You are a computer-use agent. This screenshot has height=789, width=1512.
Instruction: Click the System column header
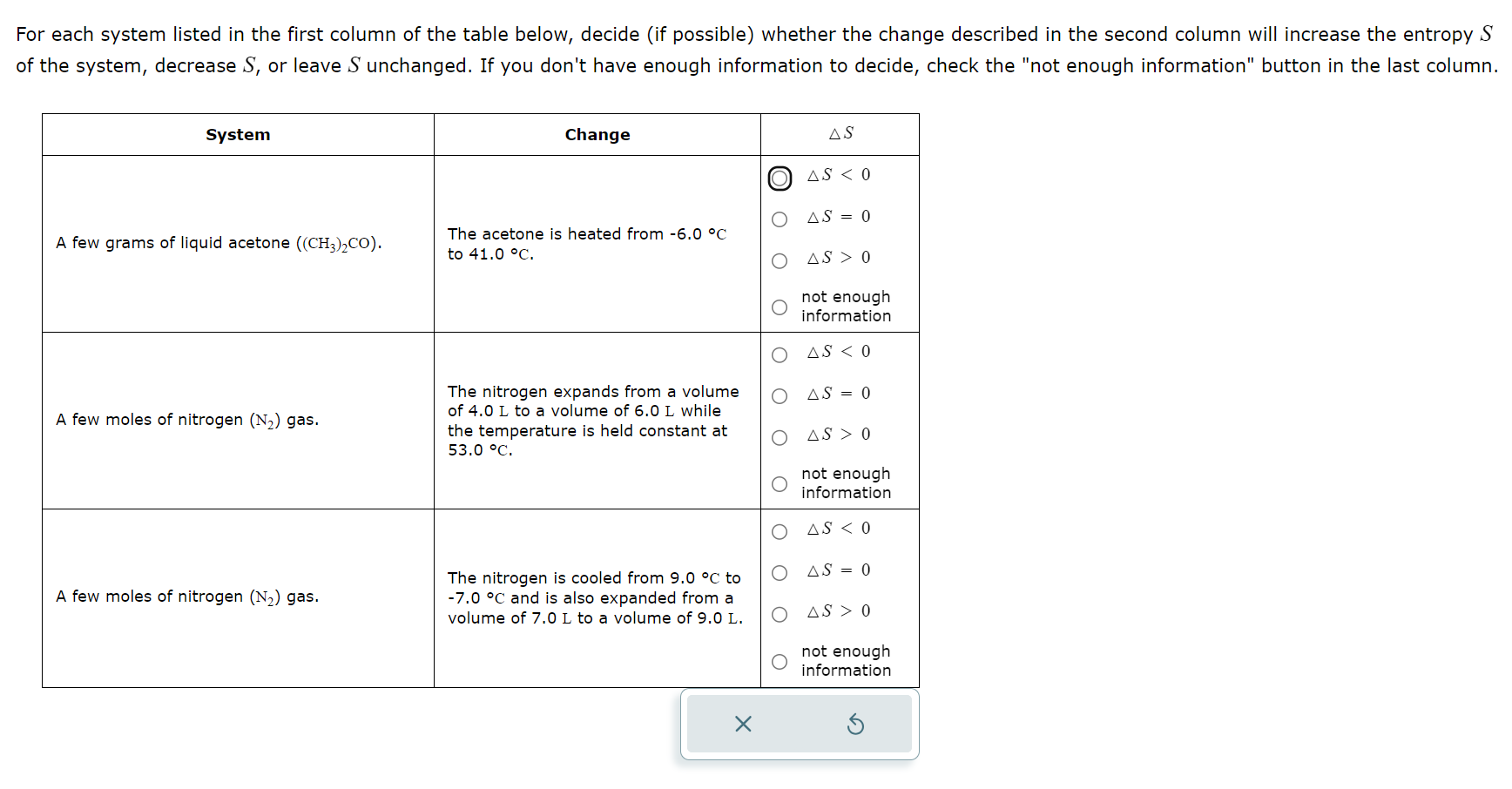(x=238, y=134)
